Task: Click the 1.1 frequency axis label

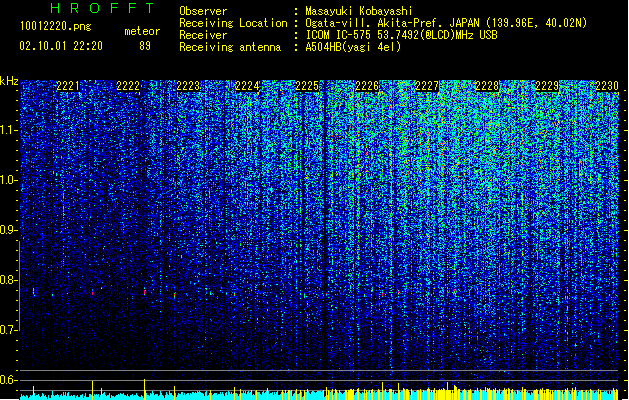Action: point(9,130)
